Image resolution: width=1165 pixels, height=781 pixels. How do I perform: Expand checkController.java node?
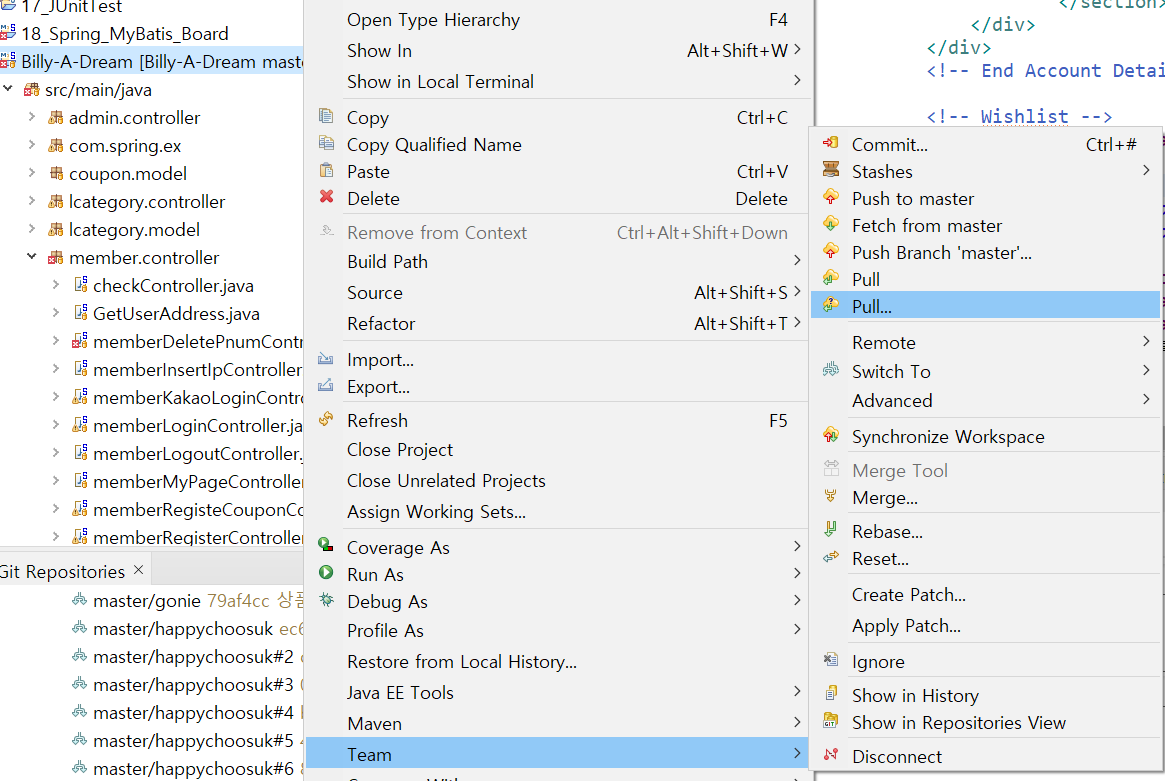click(56, 285)
